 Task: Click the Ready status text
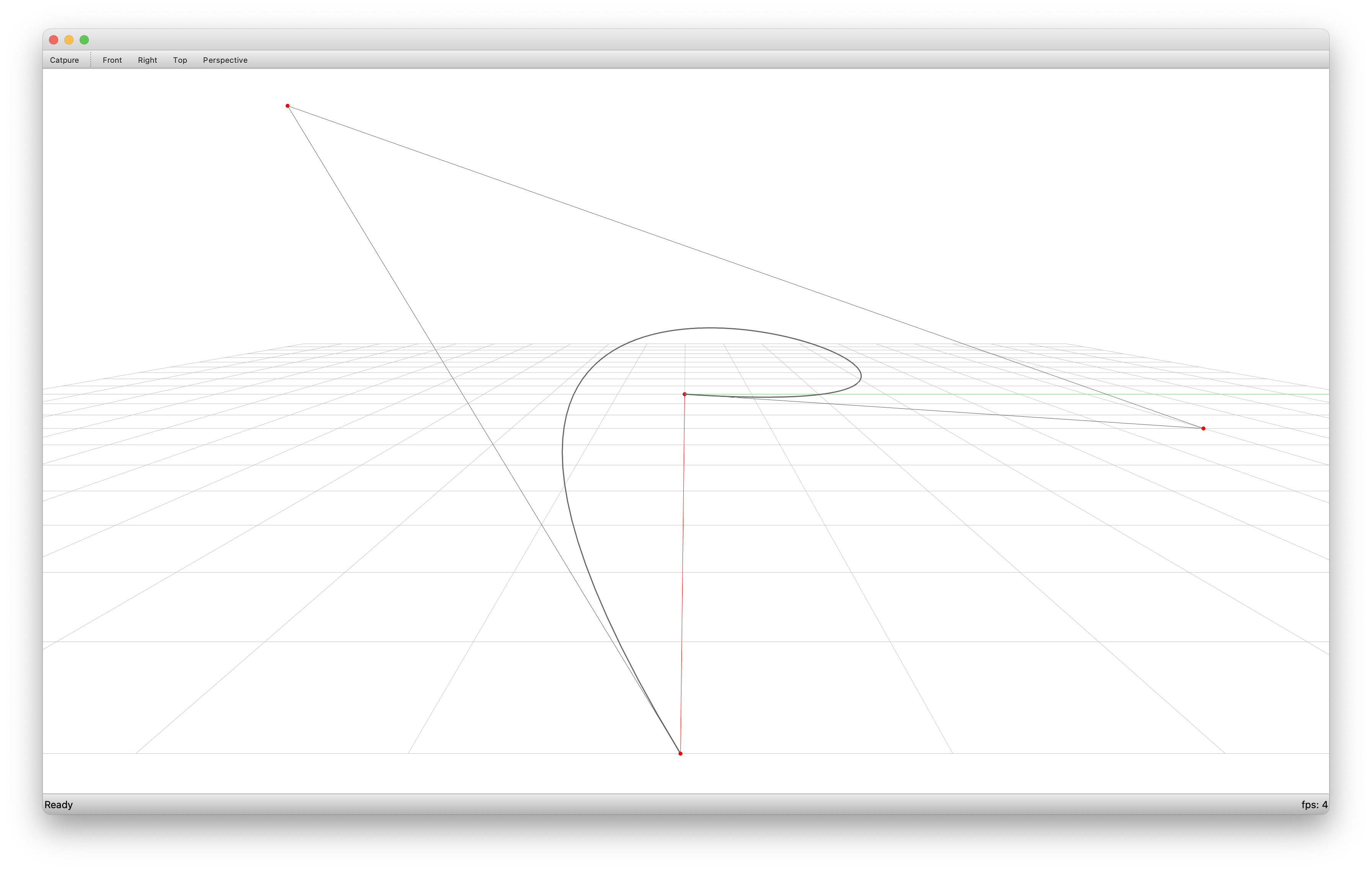click(59, 804)
